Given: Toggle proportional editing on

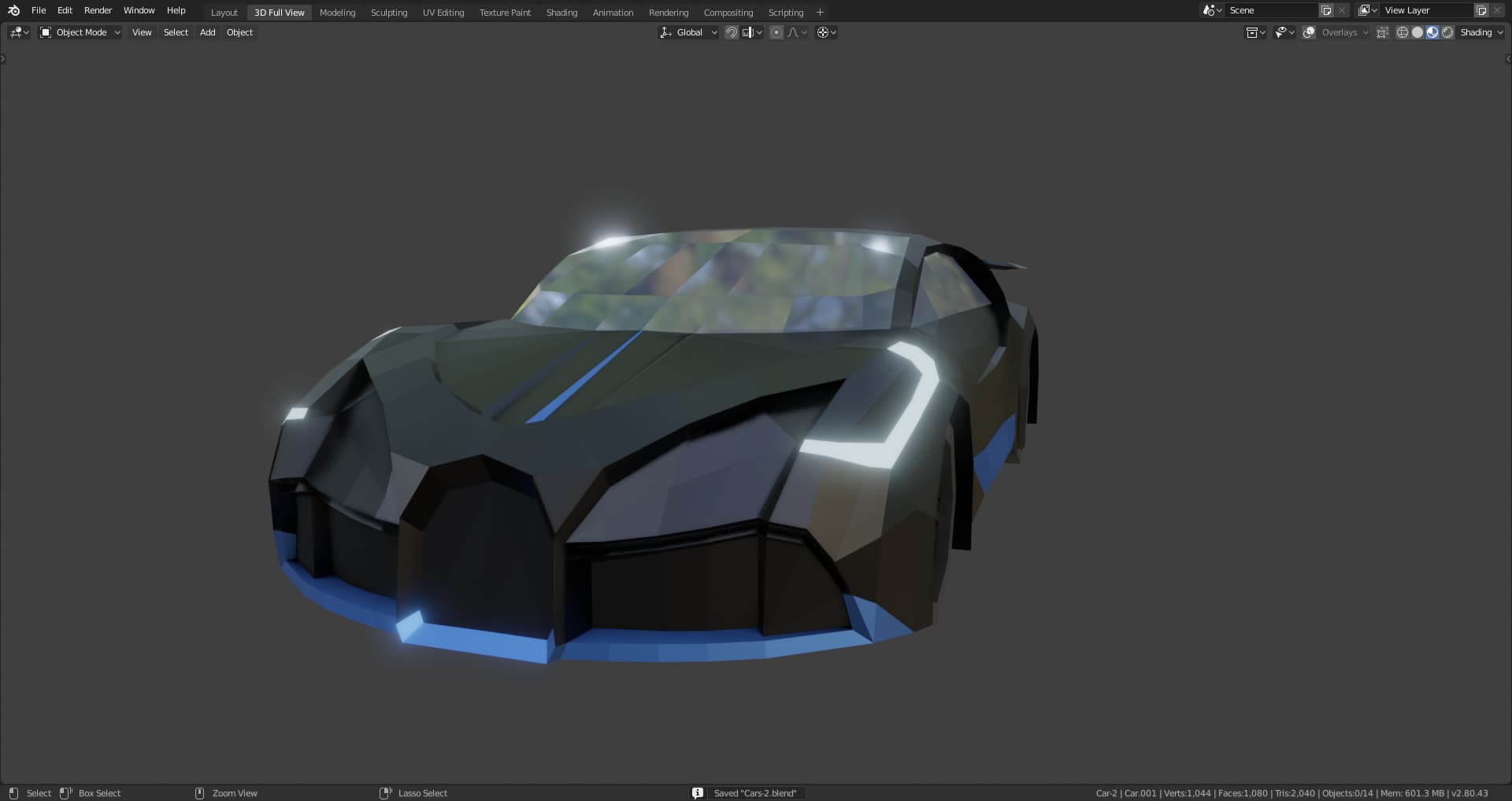Looking at the screenshot, I should (x=776, y=32).
